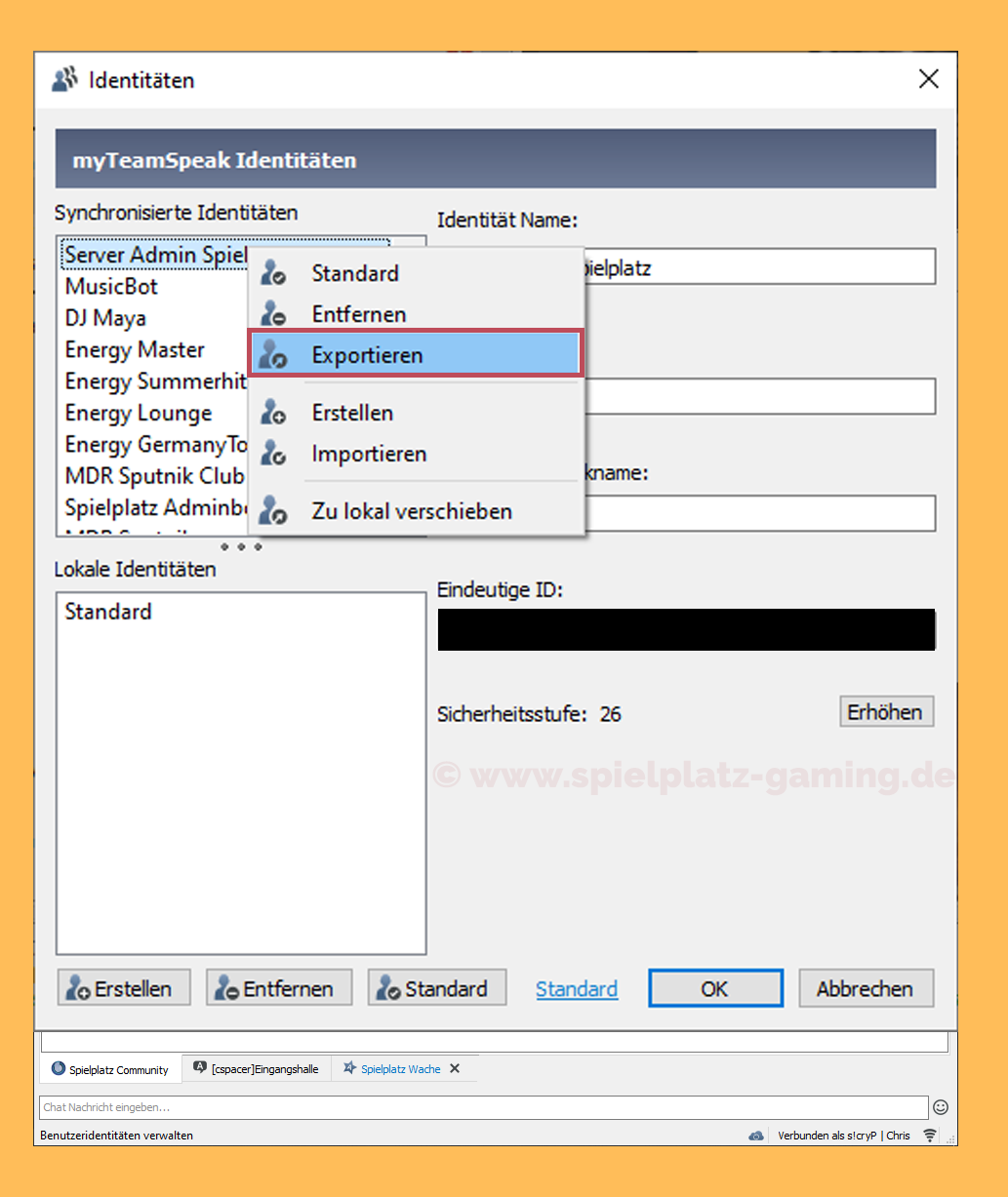Screen dimensions: 1008x1197
Task: Confirm the dialog with OK
Action: point(715,988)
